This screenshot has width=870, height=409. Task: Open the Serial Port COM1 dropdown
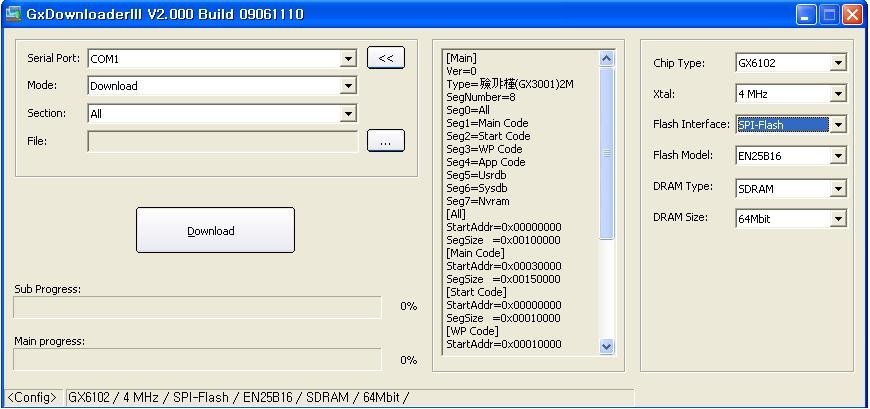[348, 59]
